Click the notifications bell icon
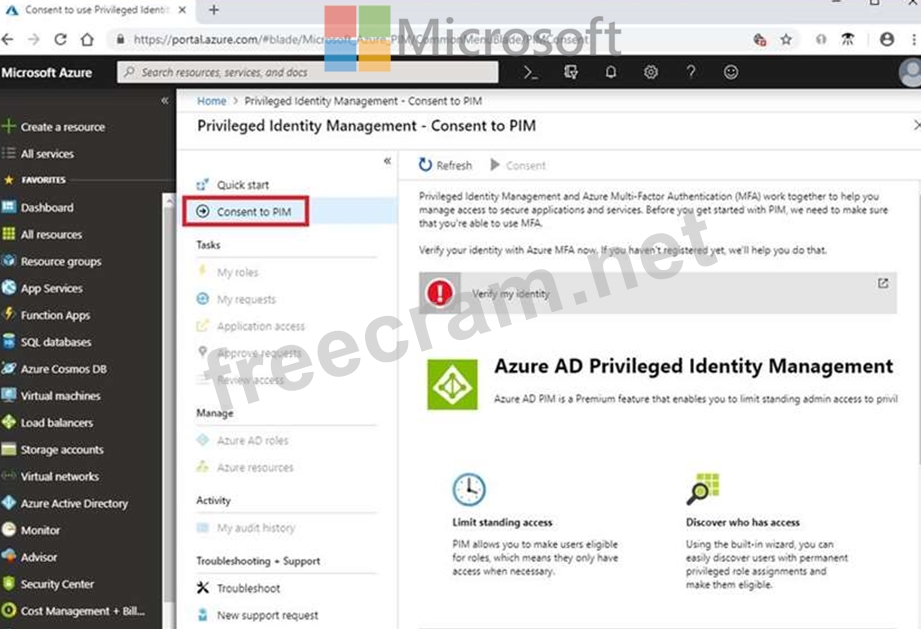The image size is (921, 629). point(611,72)
